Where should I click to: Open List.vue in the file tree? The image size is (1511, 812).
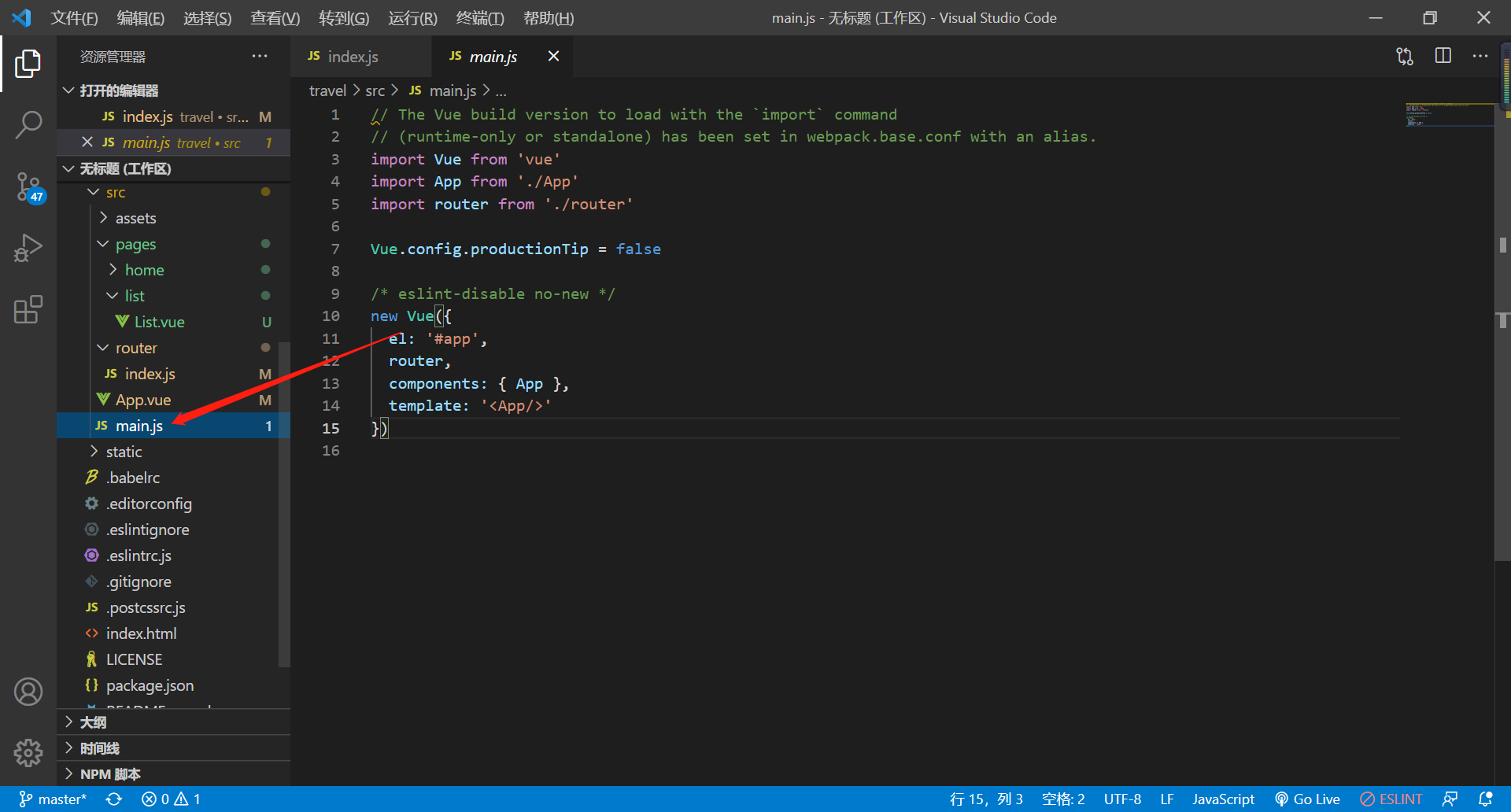[173, 322]
